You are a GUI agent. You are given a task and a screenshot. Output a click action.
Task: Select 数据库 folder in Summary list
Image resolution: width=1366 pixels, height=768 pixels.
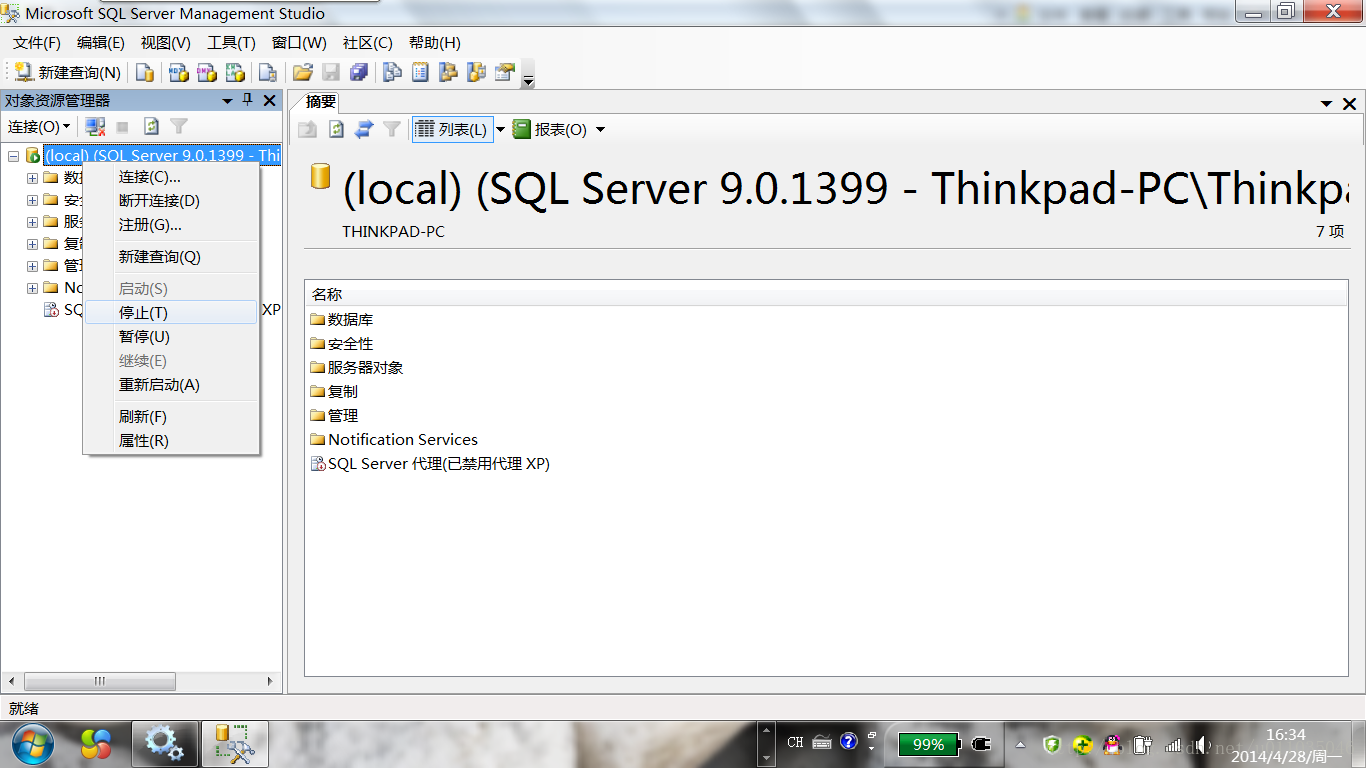[342, 320]
